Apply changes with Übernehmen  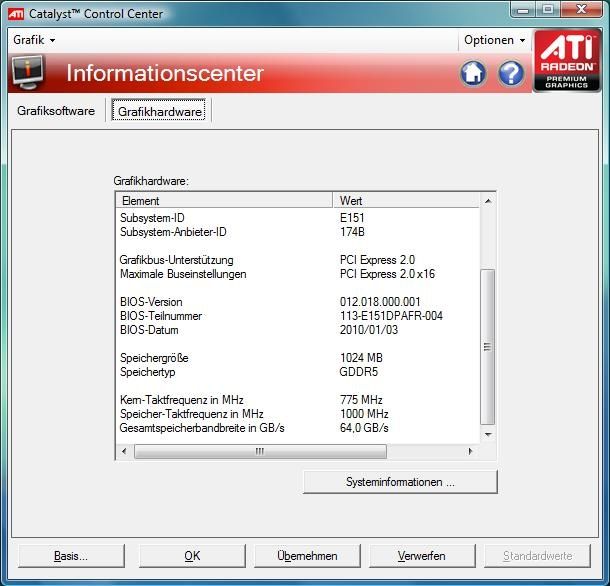coord(307,556)
